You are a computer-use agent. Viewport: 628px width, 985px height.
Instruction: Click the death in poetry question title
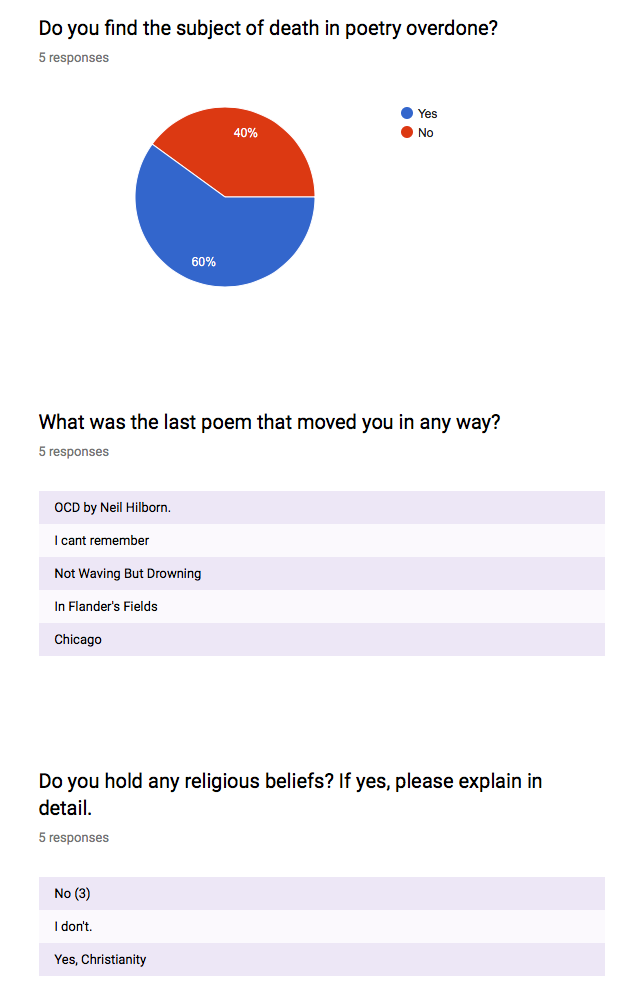tap(268, 28)
